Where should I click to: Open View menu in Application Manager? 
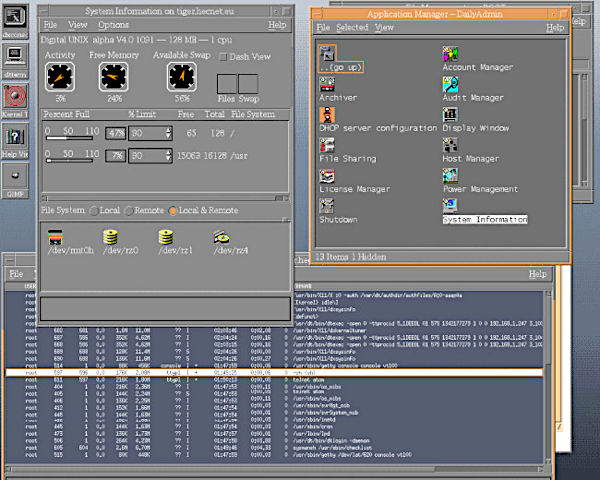pos(384,28)
